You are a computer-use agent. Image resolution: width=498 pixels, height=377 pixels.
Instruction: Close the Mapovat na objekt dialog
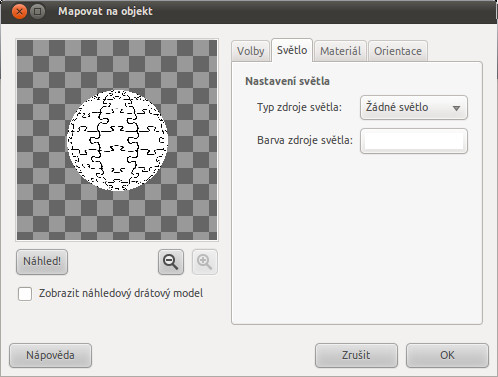pos(19,12)
